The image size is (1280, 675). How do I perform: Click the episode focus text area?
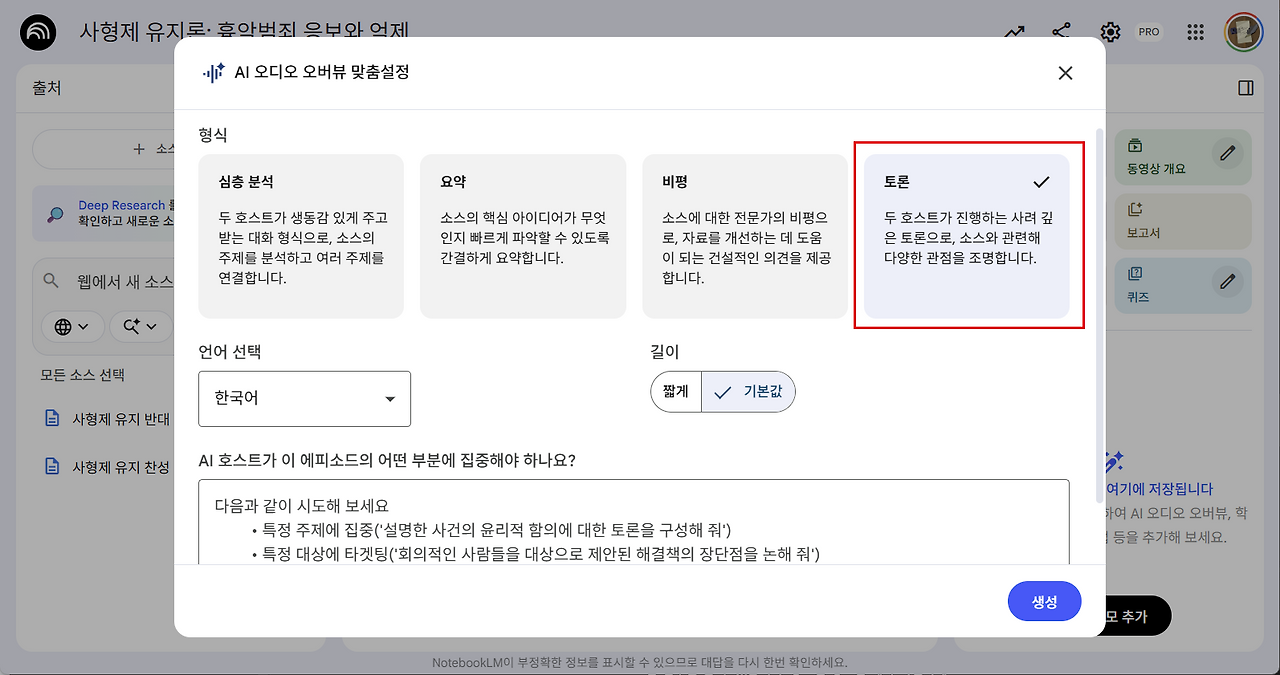(x=634, y=522)
